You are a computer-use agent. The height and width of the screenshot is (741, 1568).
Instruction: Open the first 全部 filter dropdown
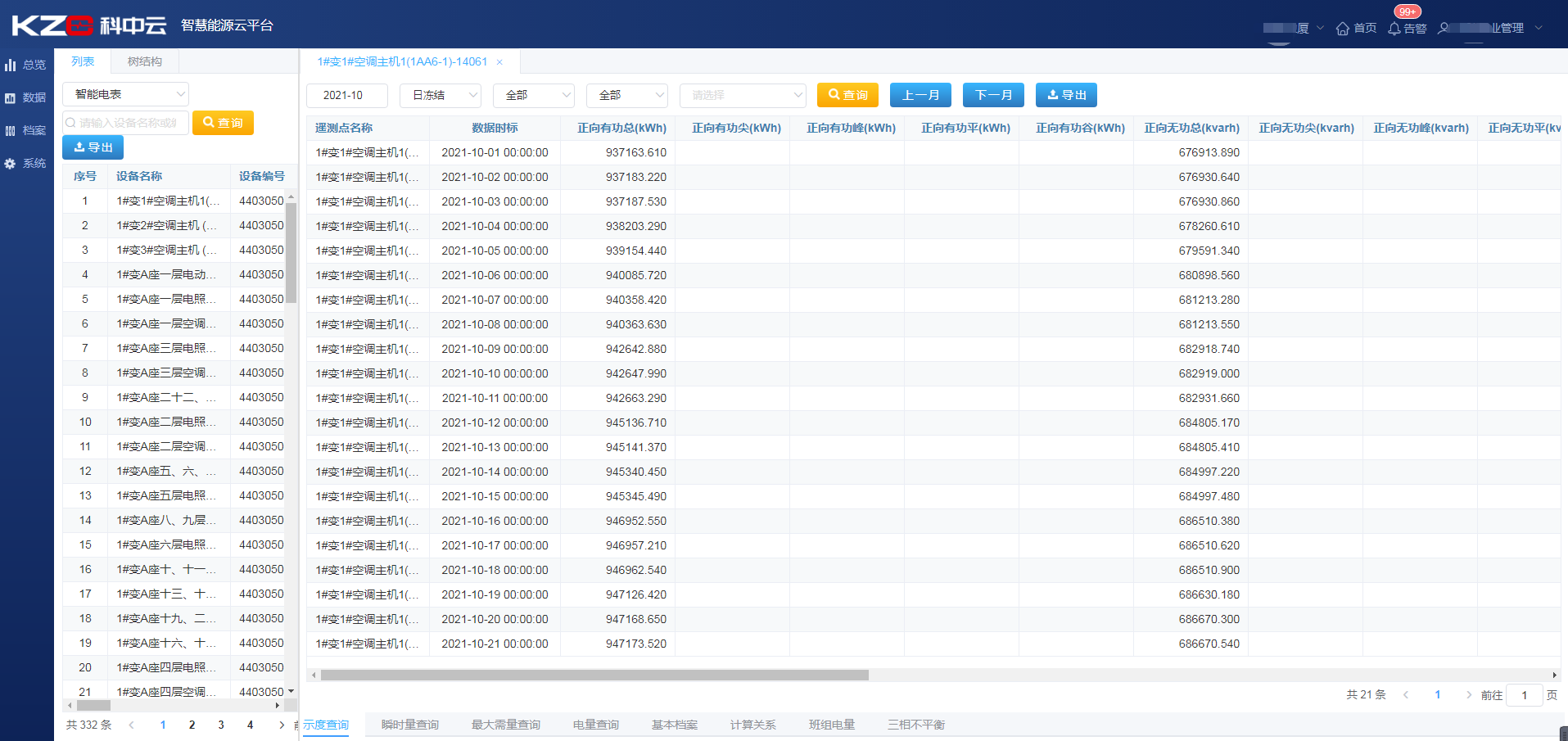tap(534, 95)
